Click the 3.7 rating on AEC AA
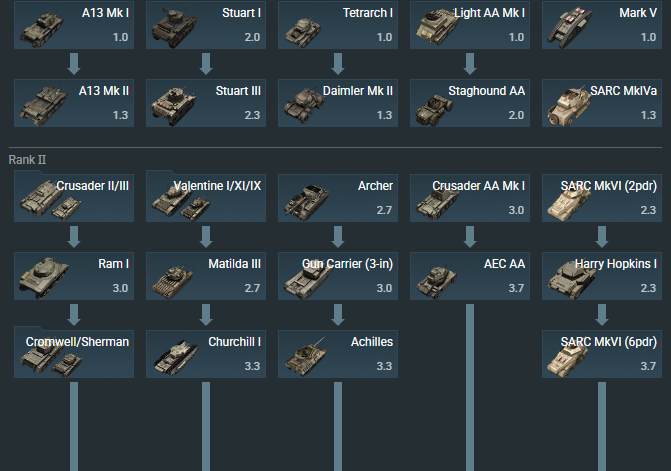The image size is (671, 471). [x=517, y=288]
